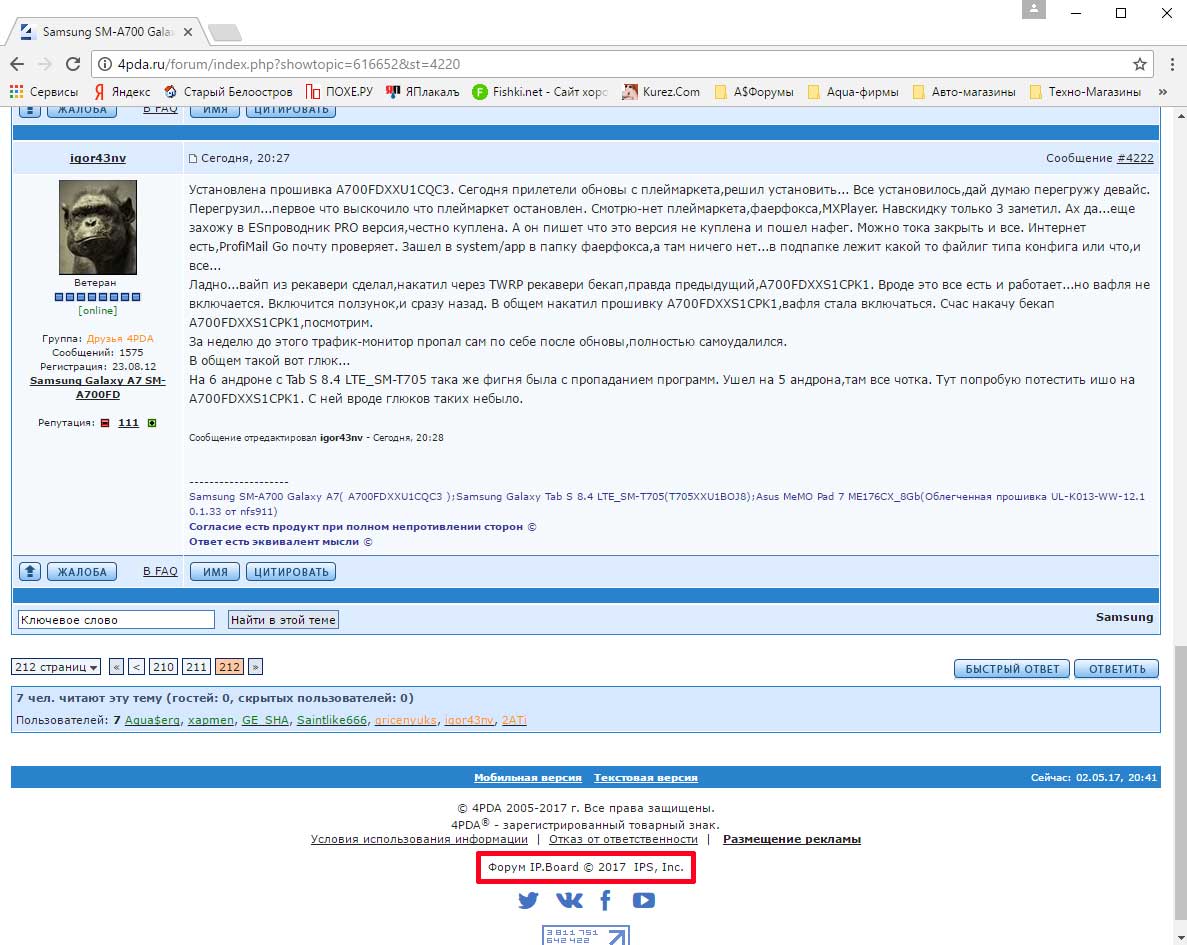Open the YouTube icon in footer
This screenshot has width=1187, height=945.
[x=643, y=901]
